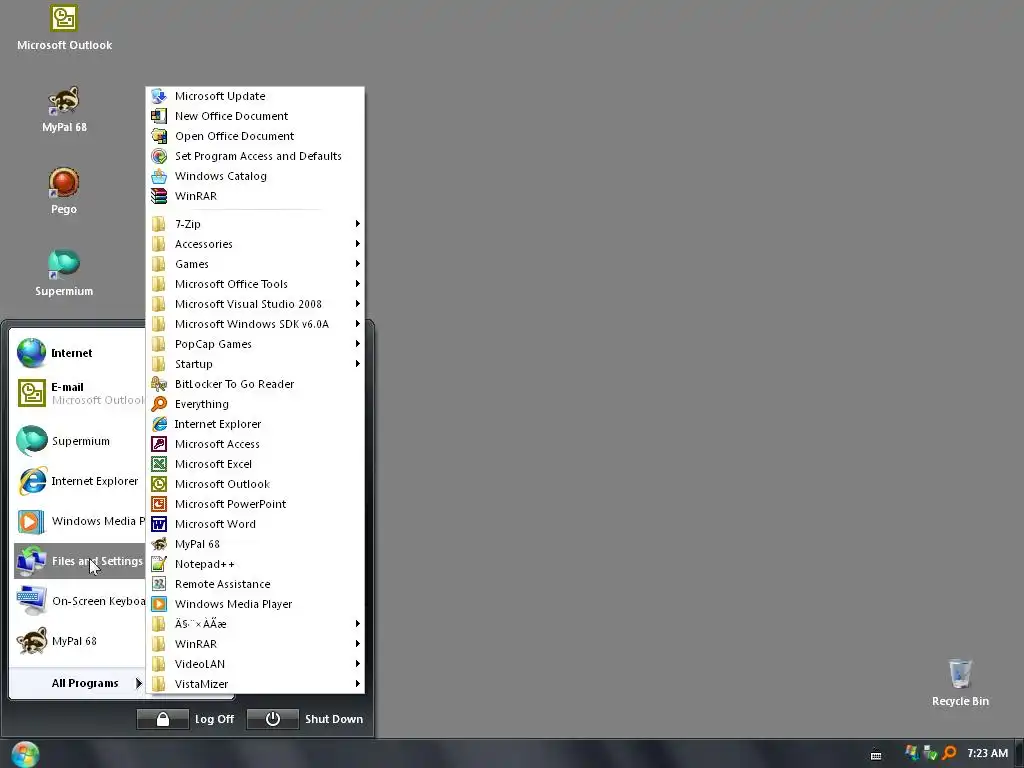Click the Everything search tray icon
The width and height of the screenshot is (1024, 768).
click(949, 753)
